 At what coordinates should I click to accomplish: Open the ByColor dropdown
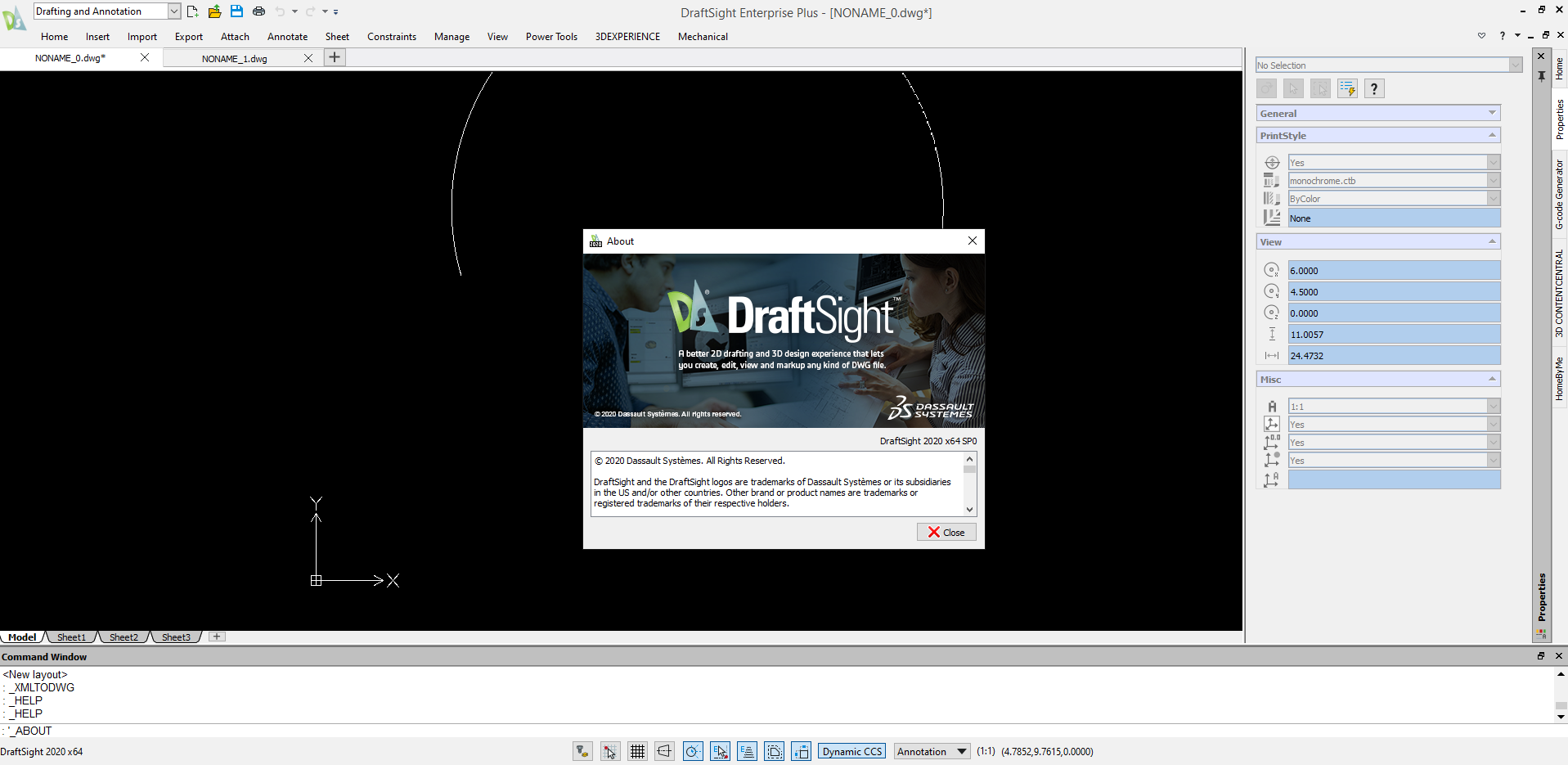(x=1494, y=198)
